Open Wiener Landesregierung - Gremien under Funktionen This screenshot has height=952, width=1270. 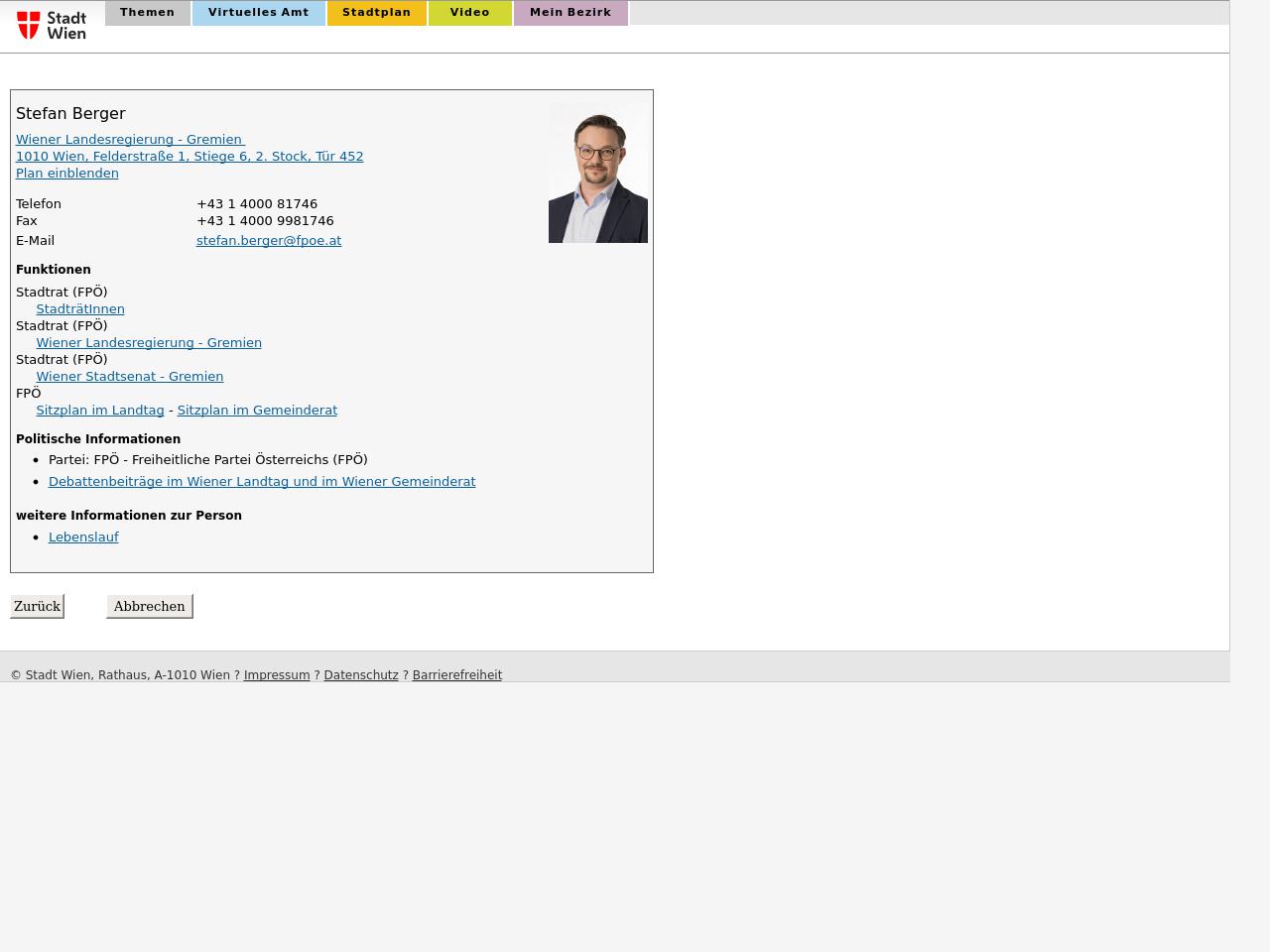click(x=149, y=343)
